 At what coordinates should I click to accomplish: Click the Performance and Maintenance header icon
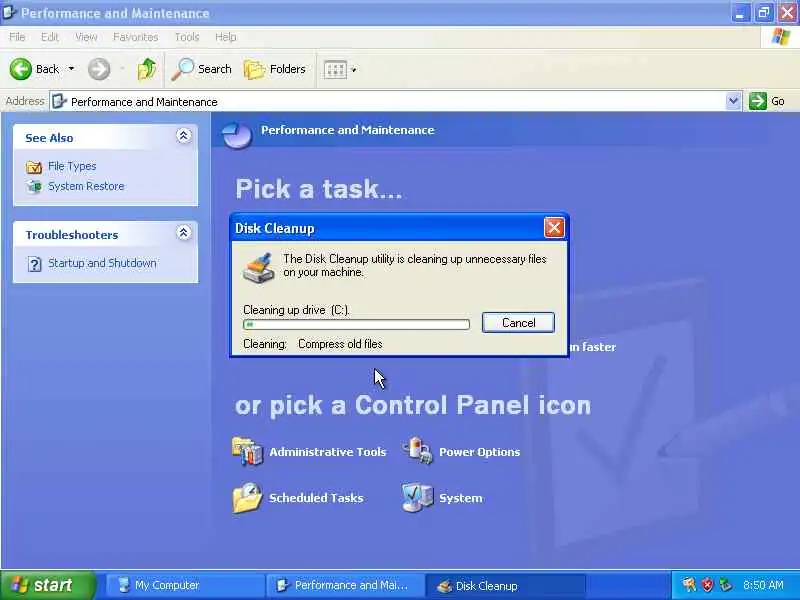coord(237,135)
